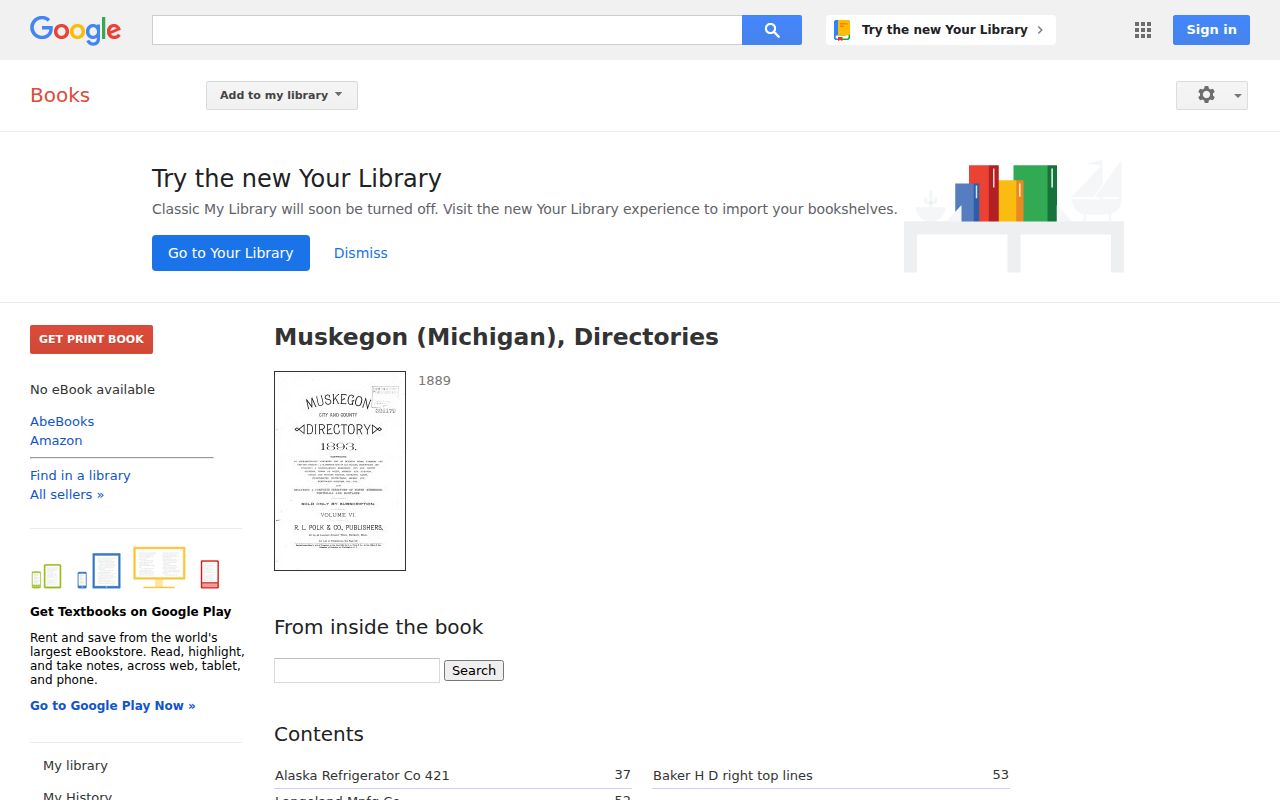The image size is (1280, 800).
Task: Open the Google apps grid
Action: tap(1143, 30)
